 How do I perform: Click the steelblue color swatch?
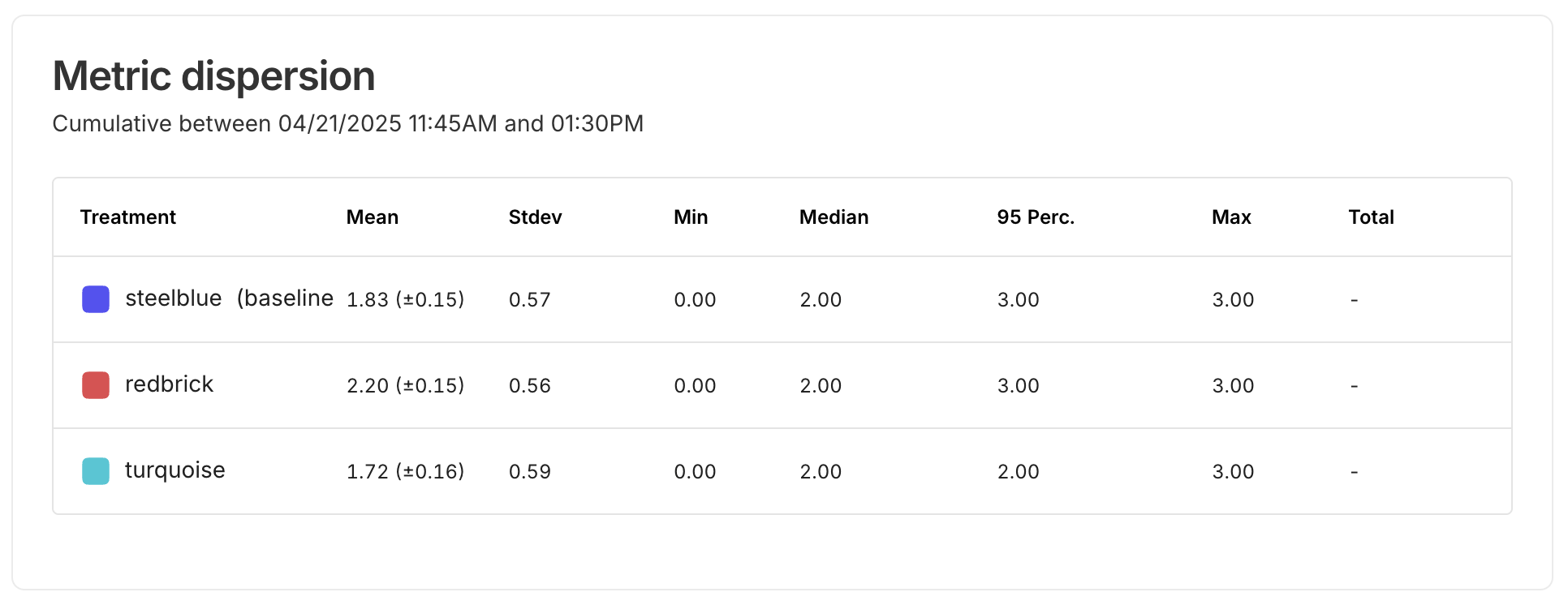click(96, 299)
